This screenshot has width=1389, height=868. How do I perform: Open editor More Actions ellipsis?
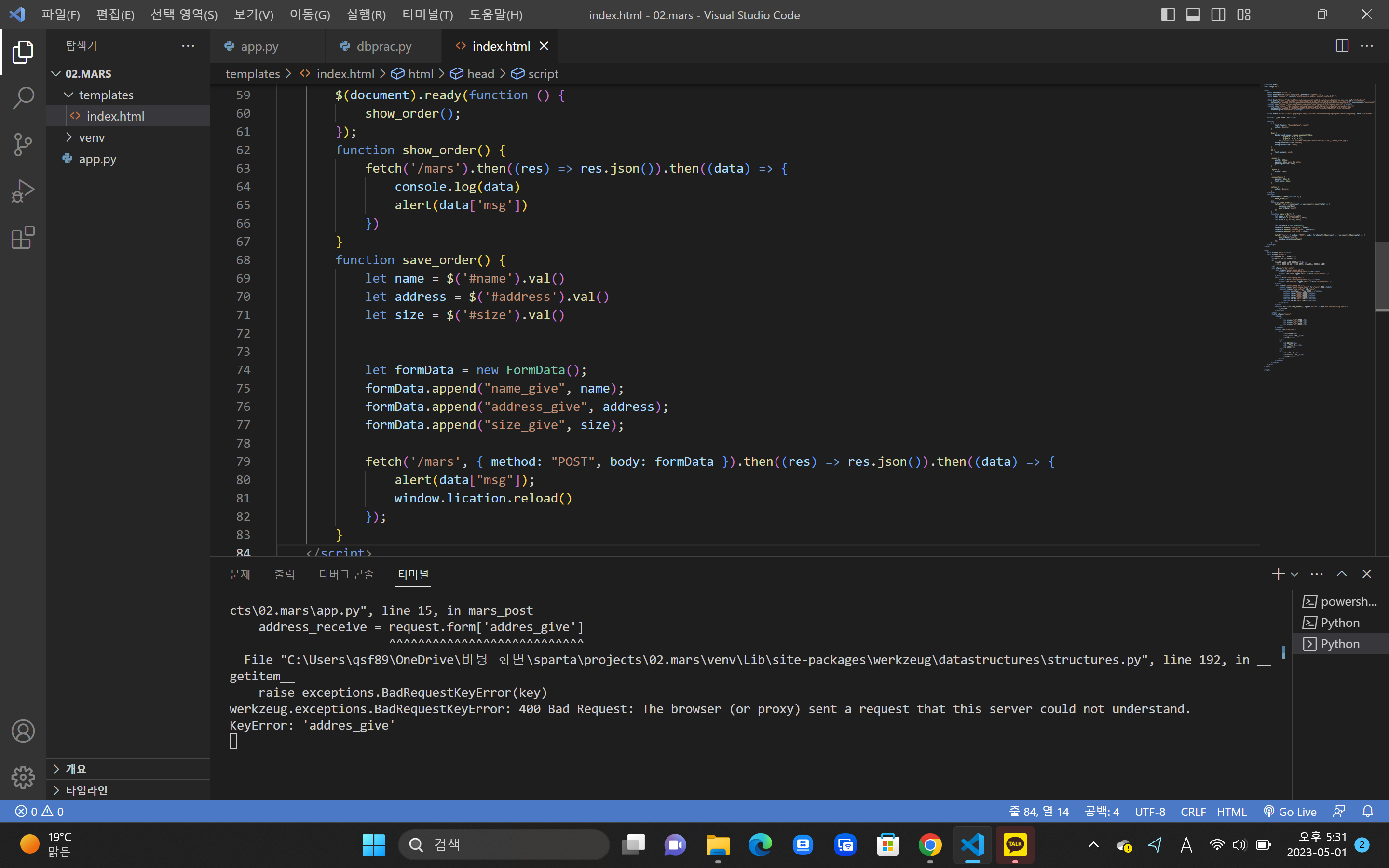pos(1367,46)
